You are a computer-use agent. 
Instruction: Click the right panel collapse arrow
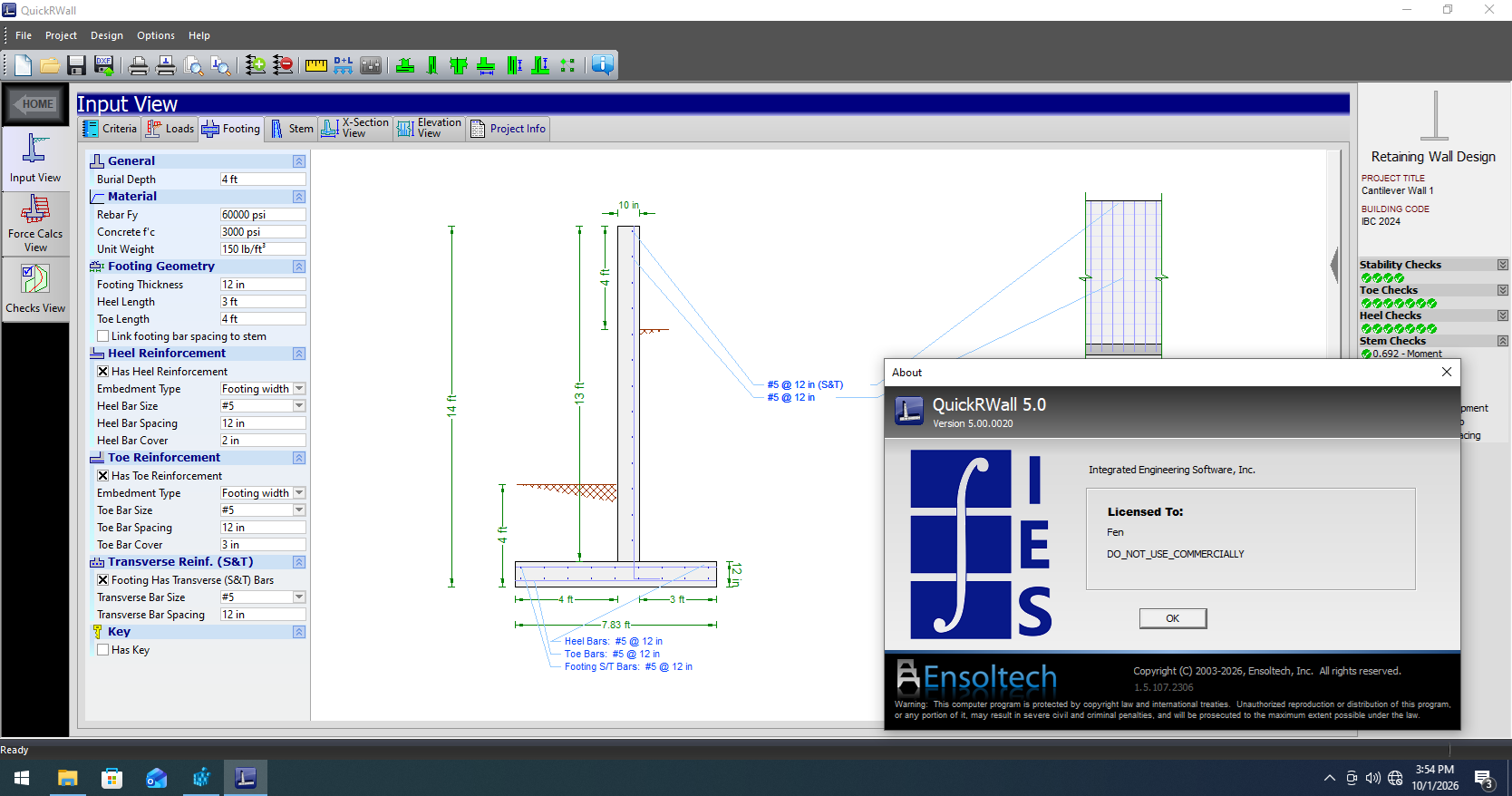pos(1334,265)
